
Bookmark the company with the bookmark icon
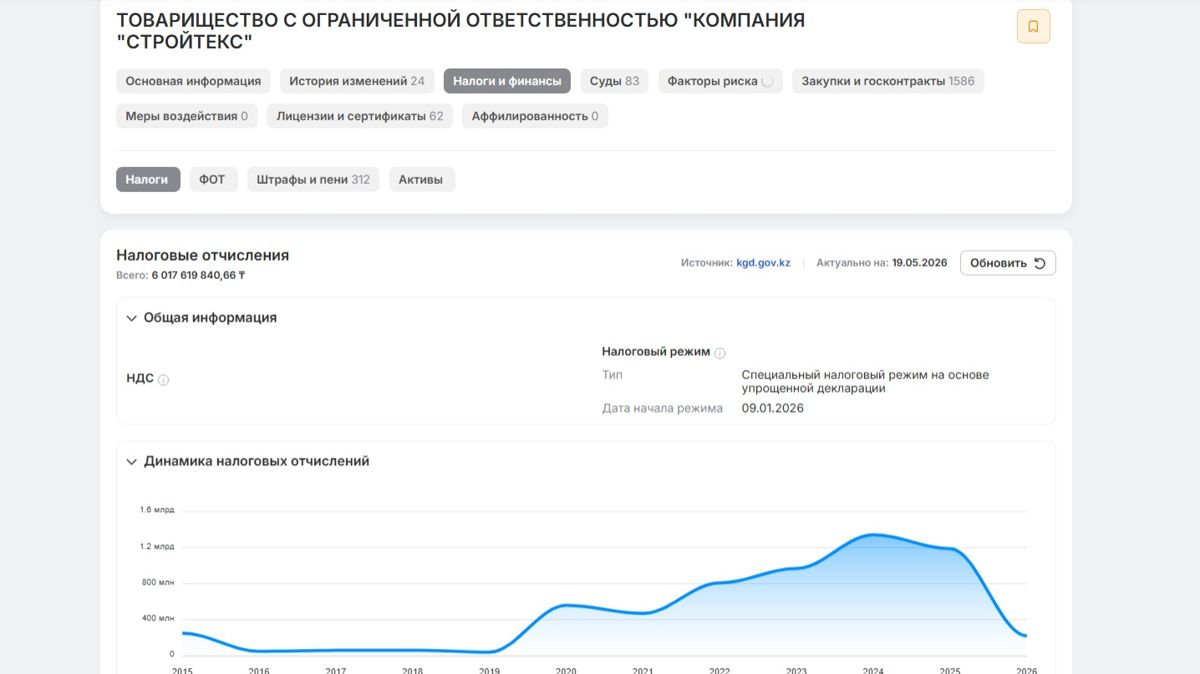pos(1033,26)
